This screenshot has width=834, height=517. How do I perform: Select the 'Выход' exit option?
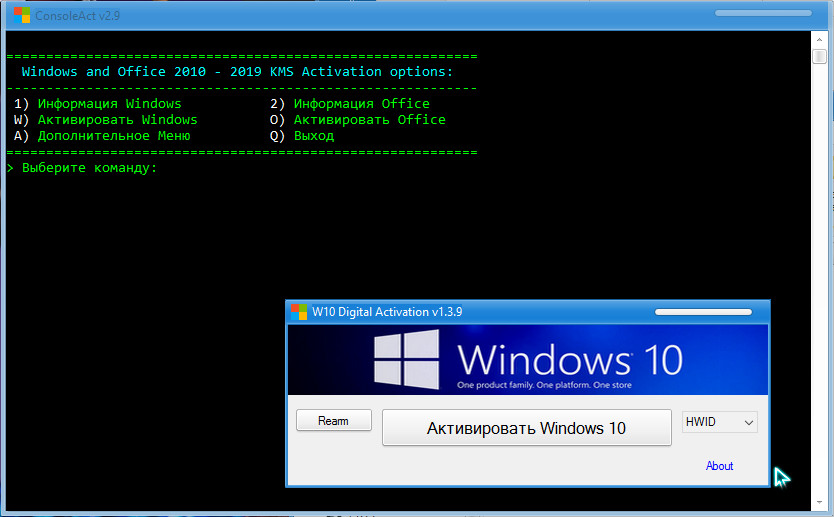(313, 135)
